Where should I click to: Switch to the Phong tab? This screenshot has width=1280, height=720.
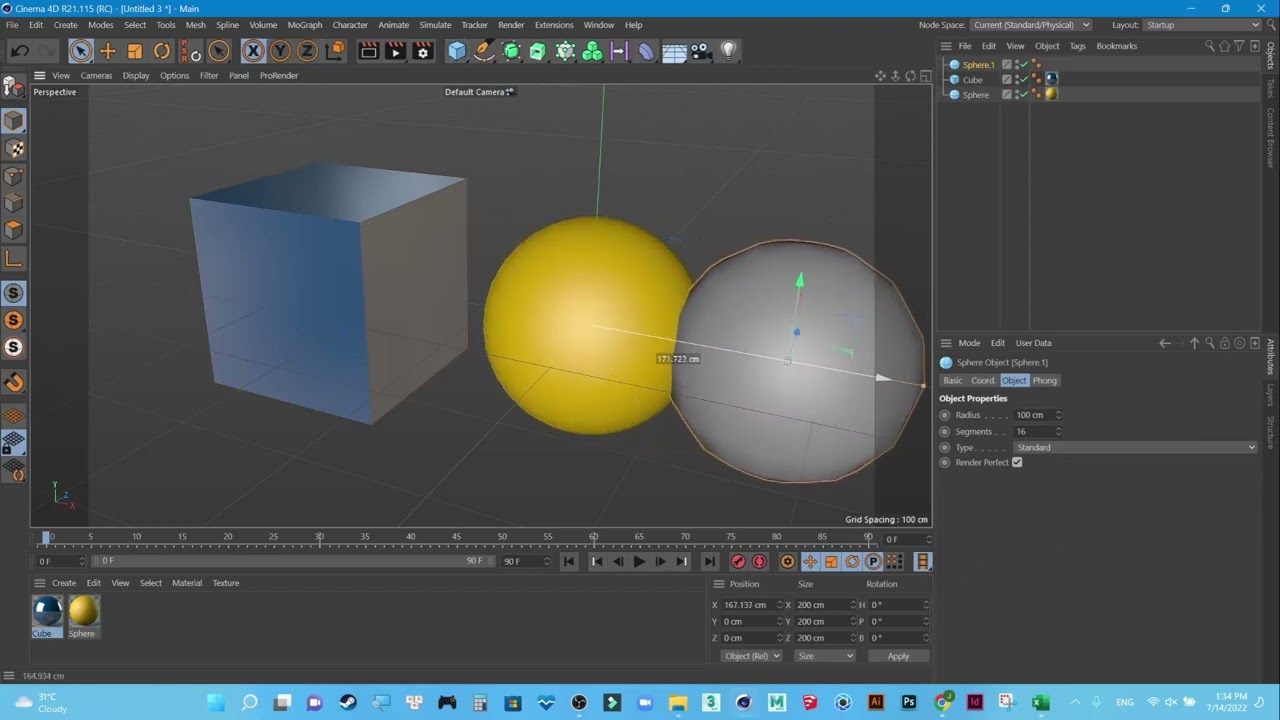(x=1045, y=381)
